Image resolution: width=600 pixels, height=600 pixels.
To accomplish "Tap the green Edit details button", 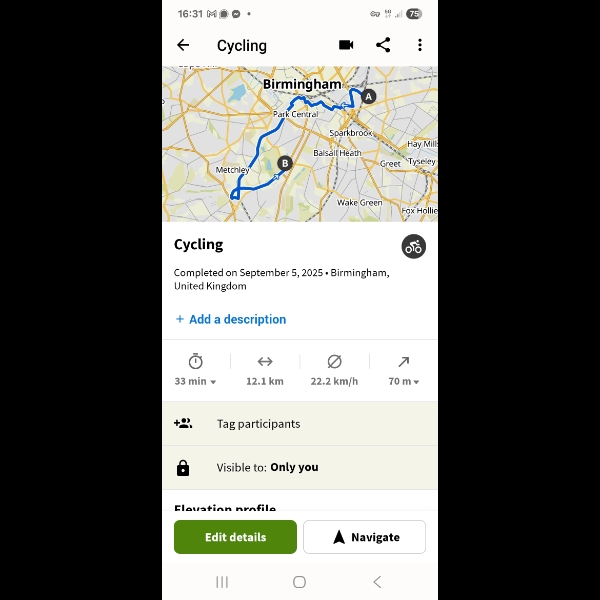I will point(235,537).
